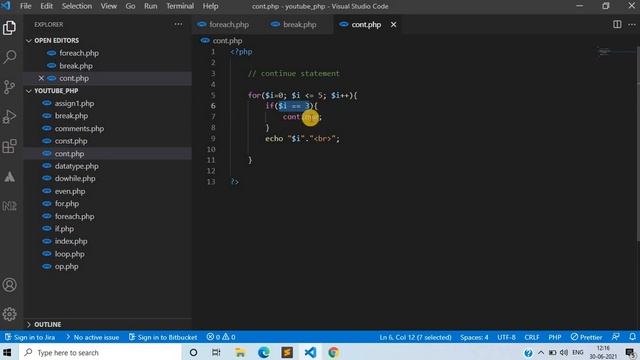Open the notifications bell in status bar
The height and width of the screenshot is (360, 640).
[x=632, y=337]
